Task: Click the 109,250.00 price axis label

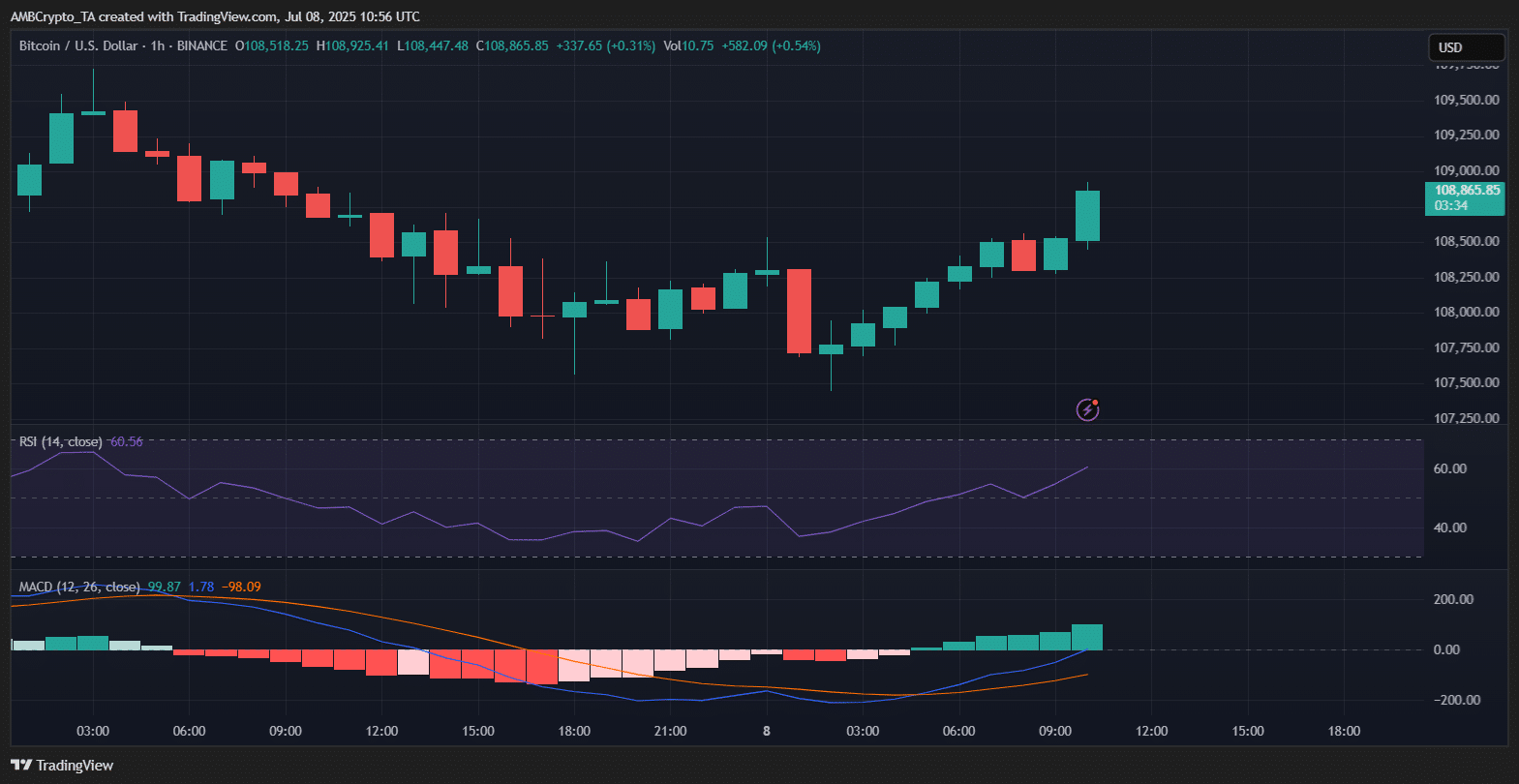Action: click(x=1466, y=135)
